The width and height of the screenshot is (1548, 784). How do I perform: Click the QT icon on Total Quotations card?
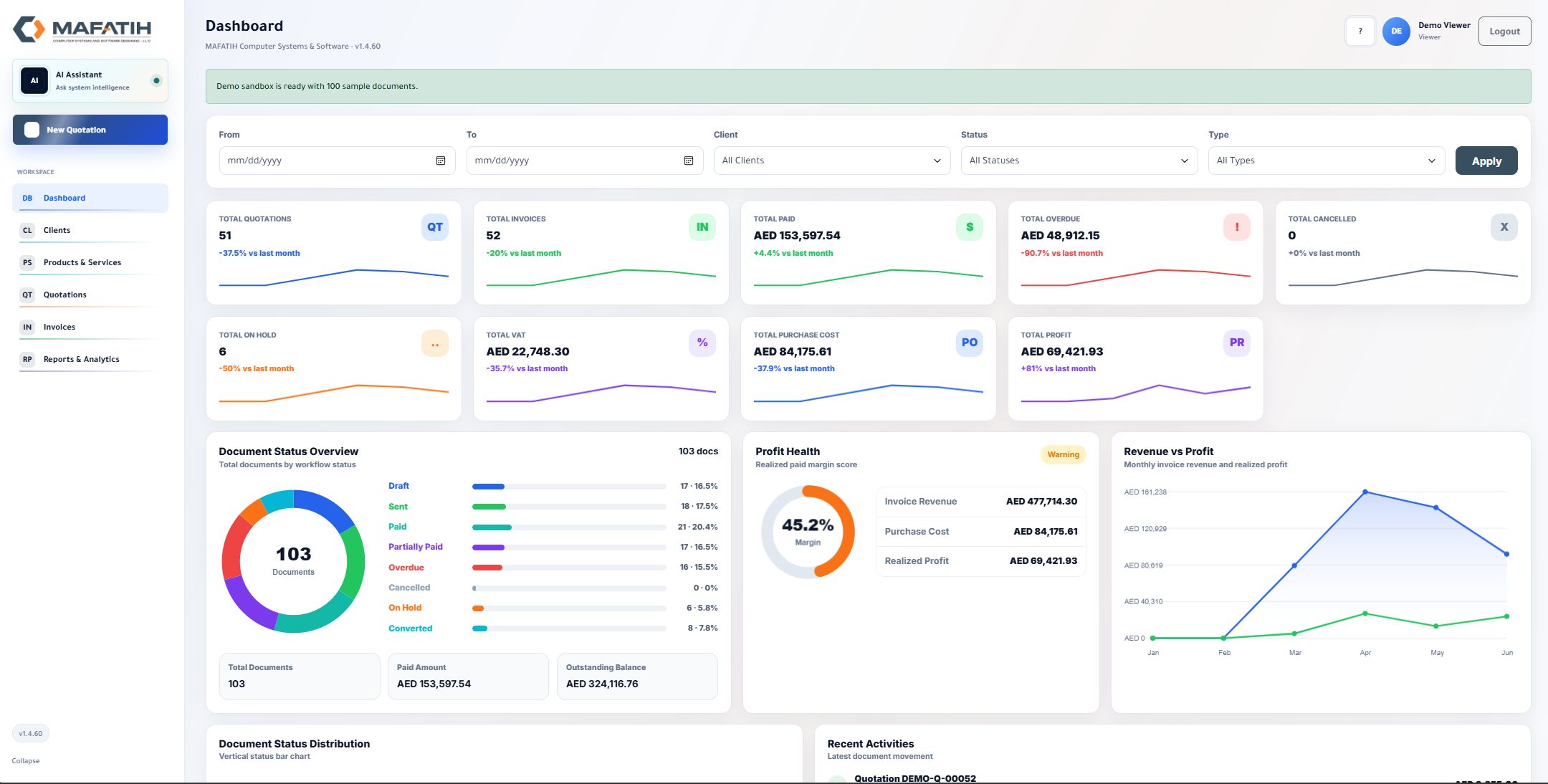tap(435, 227)
